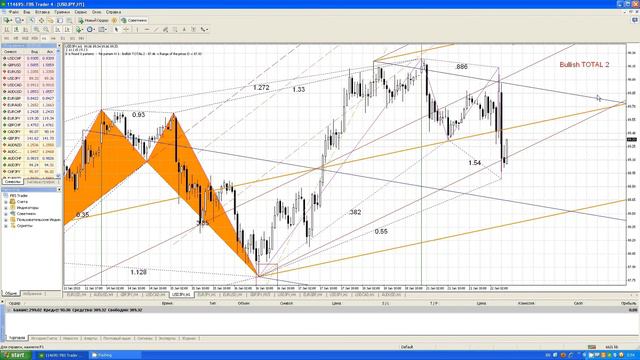Sort terminal by Прибыль column header
This screenshot has width=640, height=360.
(628, 303)
